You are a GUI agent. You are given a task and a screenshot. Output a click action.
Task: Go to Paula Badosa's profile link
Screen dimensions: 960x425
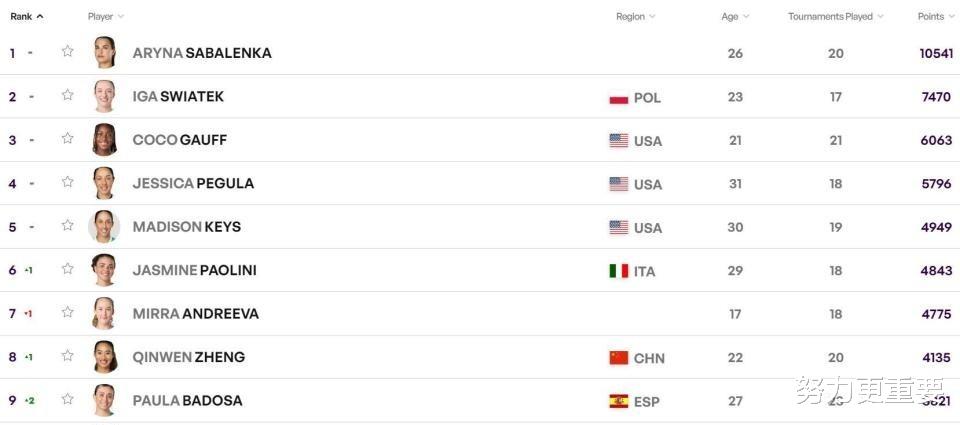187,401
